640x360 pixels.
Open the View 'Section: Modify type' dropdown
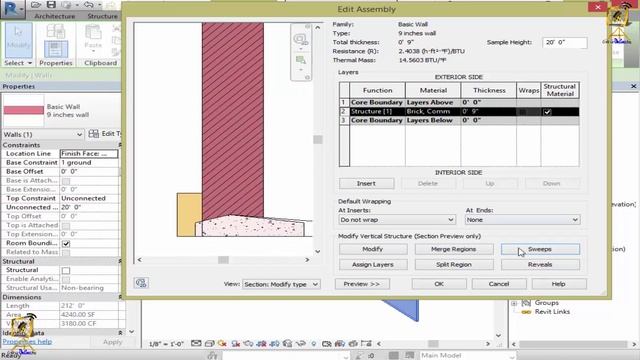(281, 284)
